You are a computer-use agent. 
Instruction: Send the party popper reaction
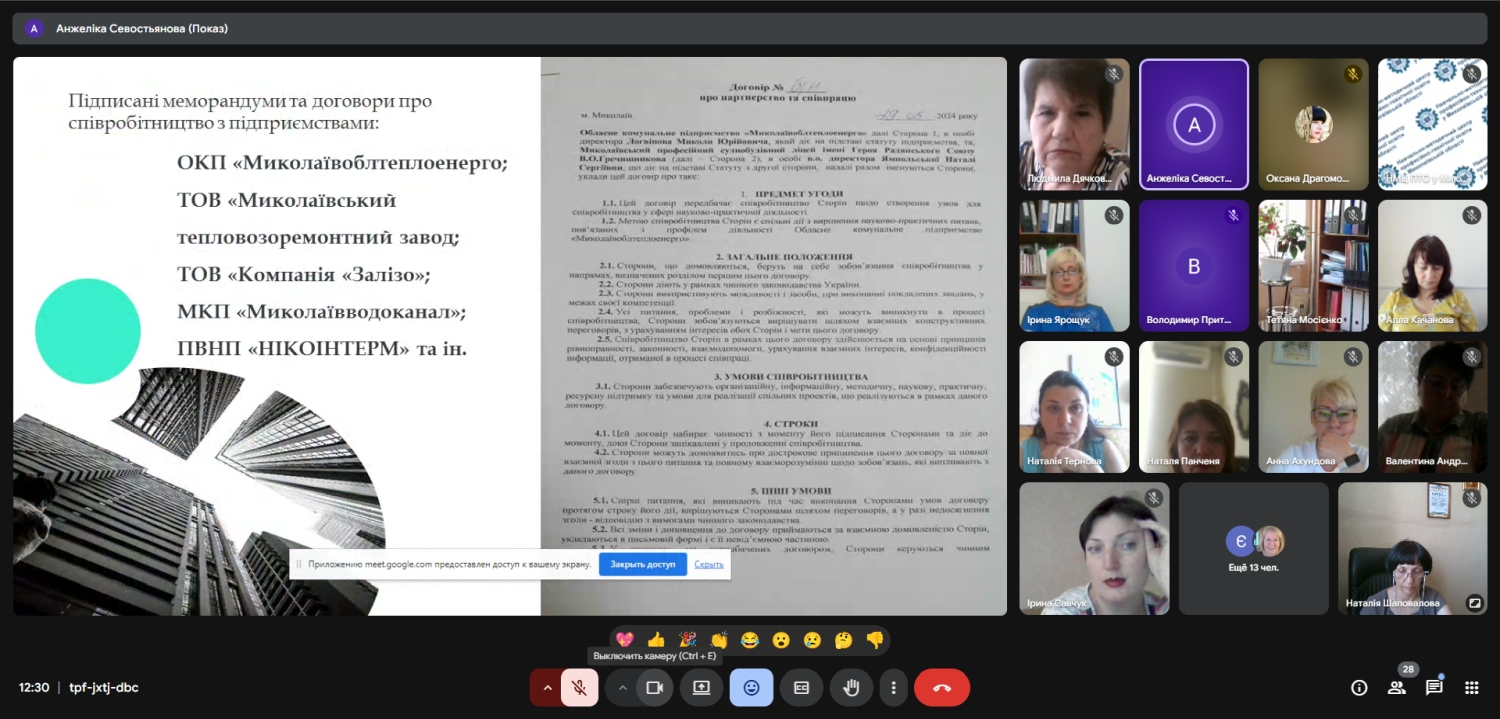tap(687, 640)
